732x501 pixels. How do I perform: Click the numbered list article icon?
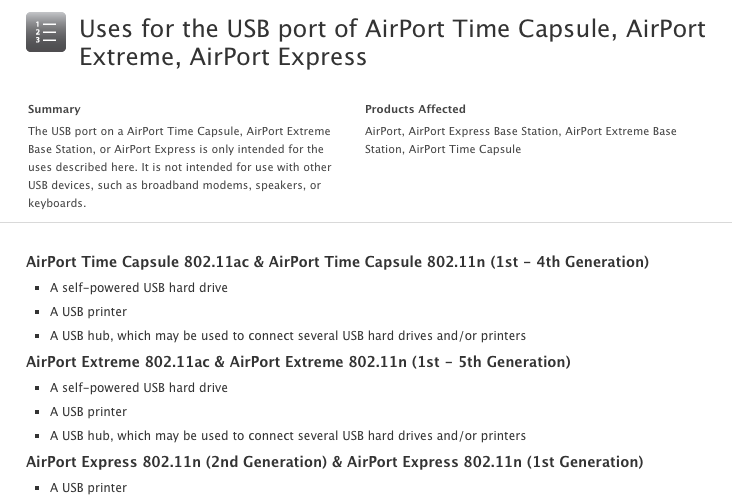click(46, 32)
